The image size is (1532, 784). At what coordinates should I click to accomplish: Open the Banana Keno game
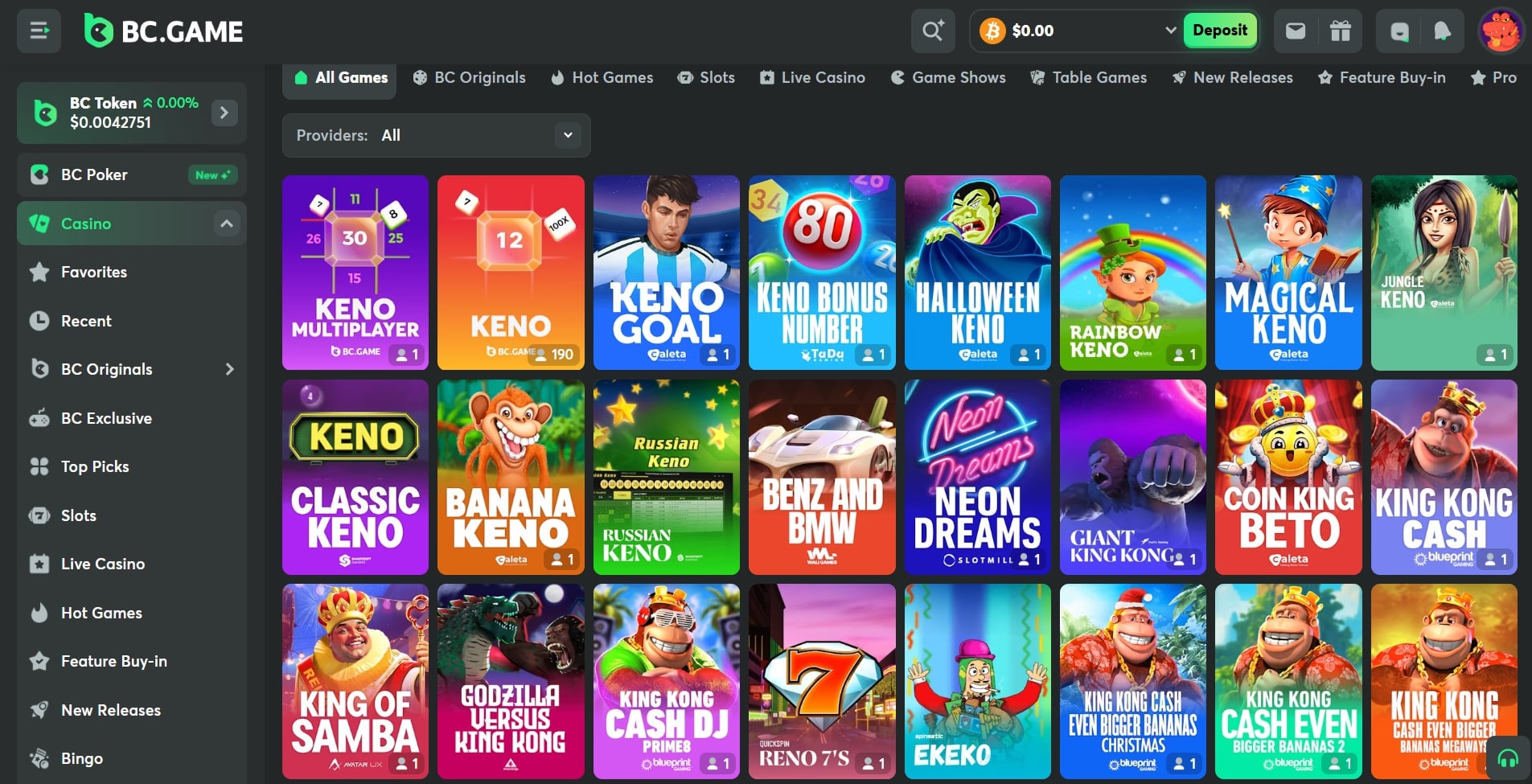click(511, 477)
